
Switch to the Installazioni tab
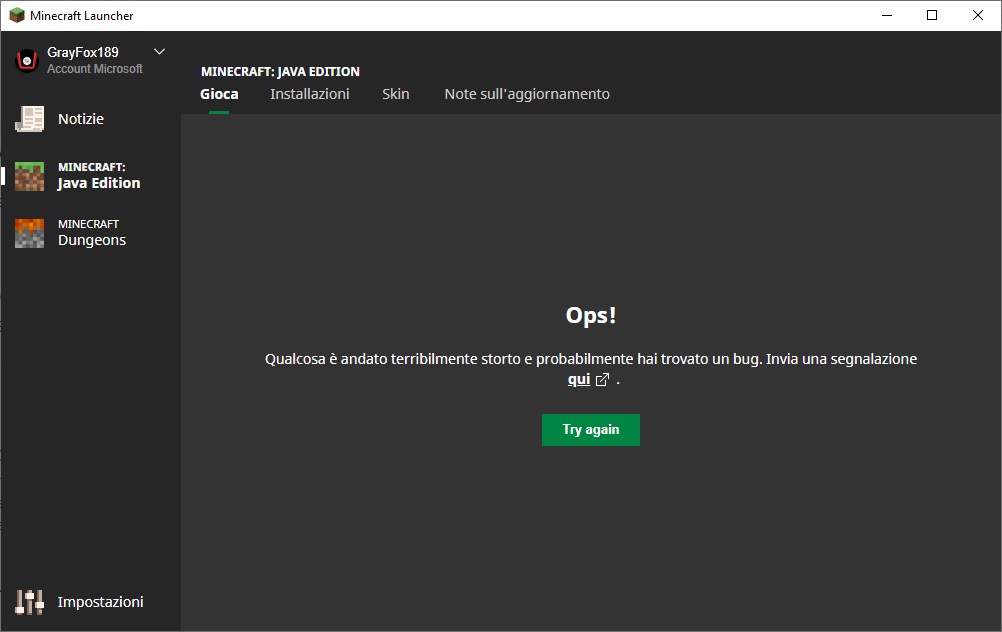pos(309,94)
